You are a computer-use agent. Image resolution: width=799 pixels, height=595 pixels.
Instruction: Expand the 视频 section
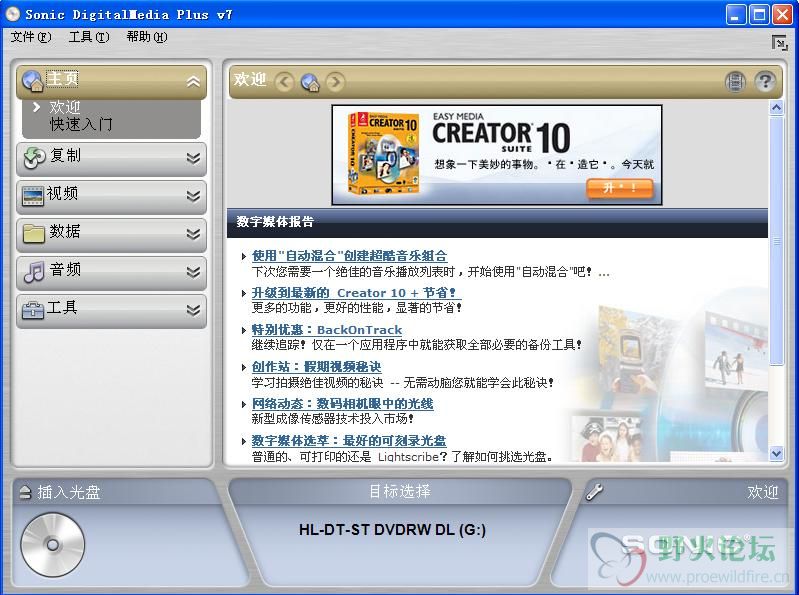click(x=193, y=196)
